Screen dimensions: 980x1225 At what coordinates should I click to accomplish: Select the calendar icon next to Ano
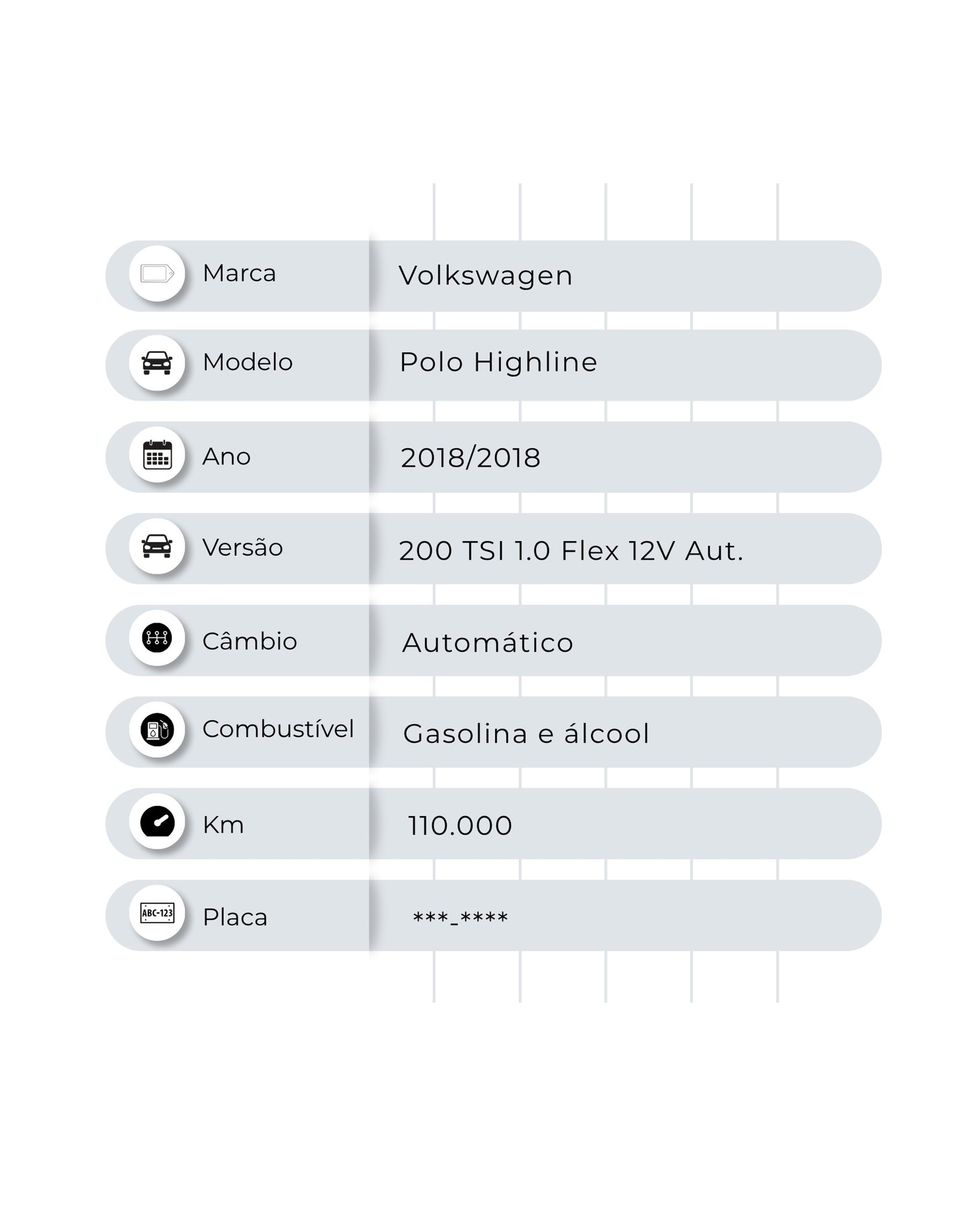tap(157, 455)
